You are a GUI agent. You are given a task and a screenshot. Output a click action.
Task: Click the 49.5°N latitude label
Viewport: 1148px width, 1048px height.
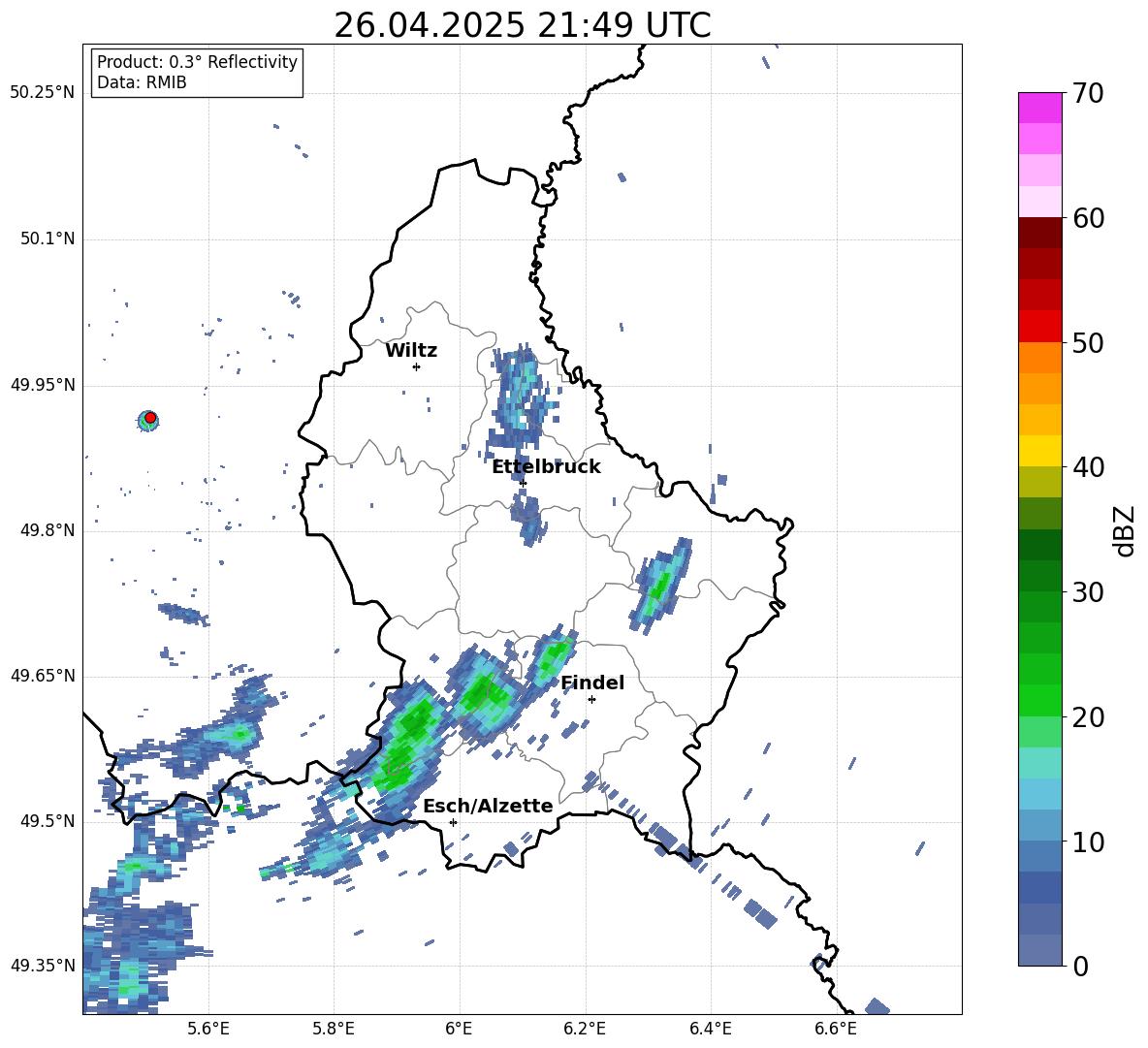click(x=48, y=821)
